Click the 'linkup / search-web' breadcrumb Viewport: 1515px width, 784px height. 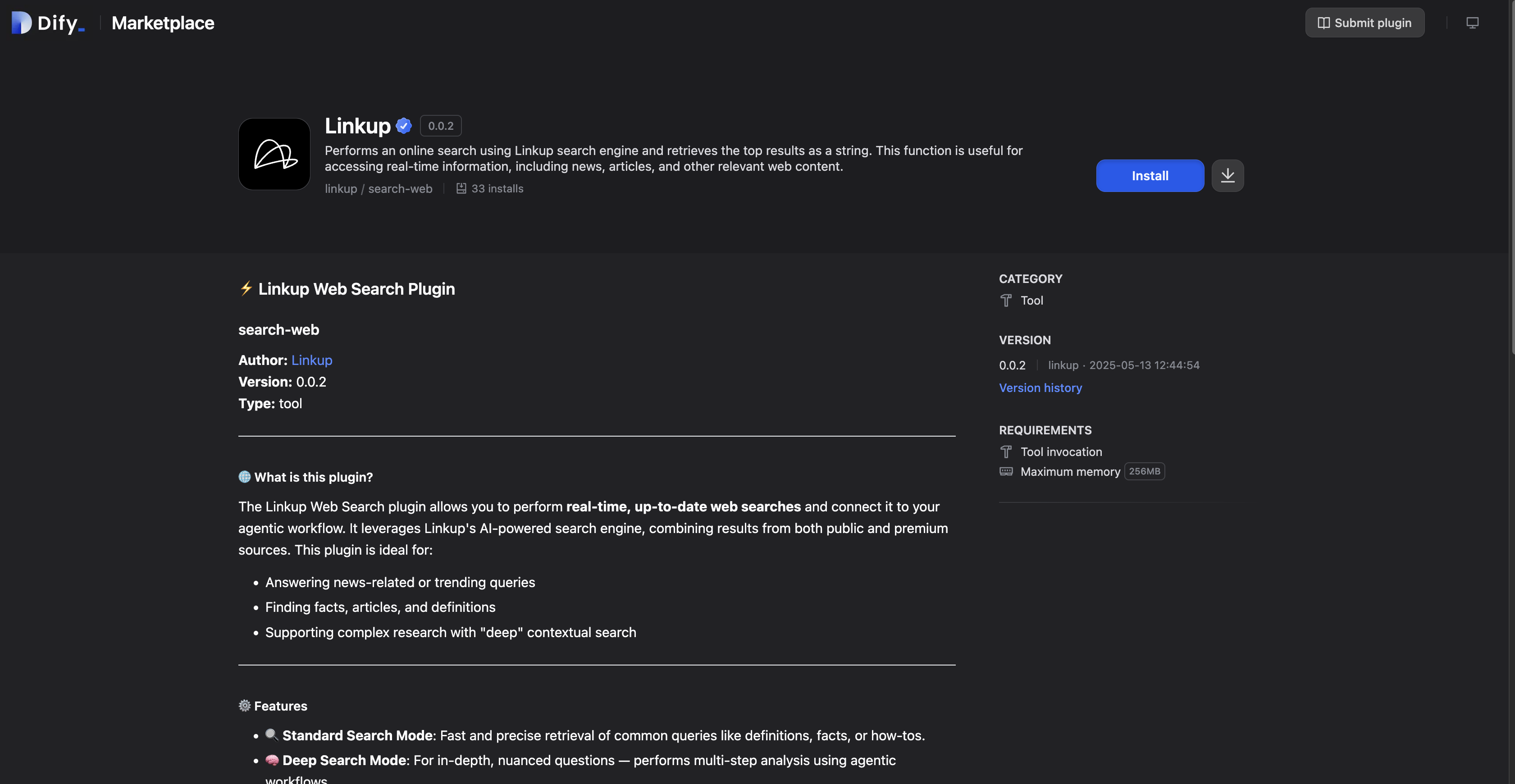[x=378, y=188]
